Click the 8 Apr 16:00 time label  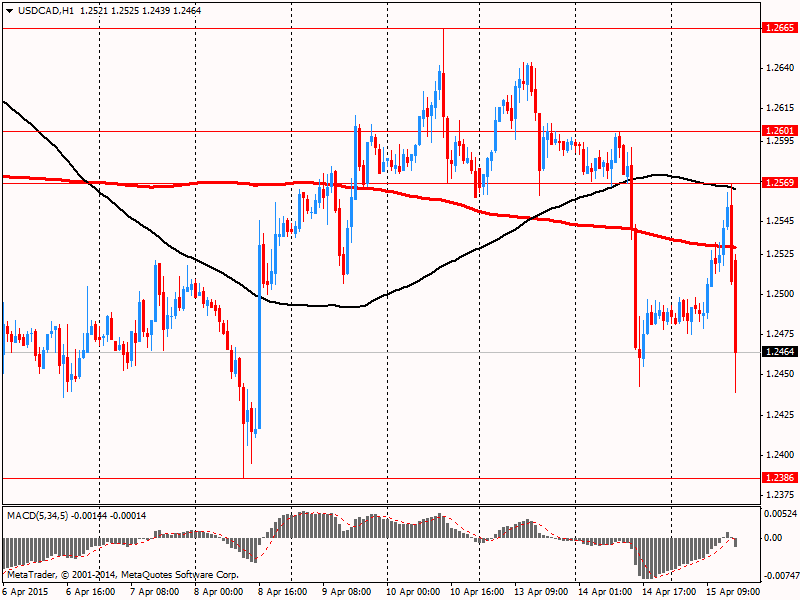click(x=282, y=592)
